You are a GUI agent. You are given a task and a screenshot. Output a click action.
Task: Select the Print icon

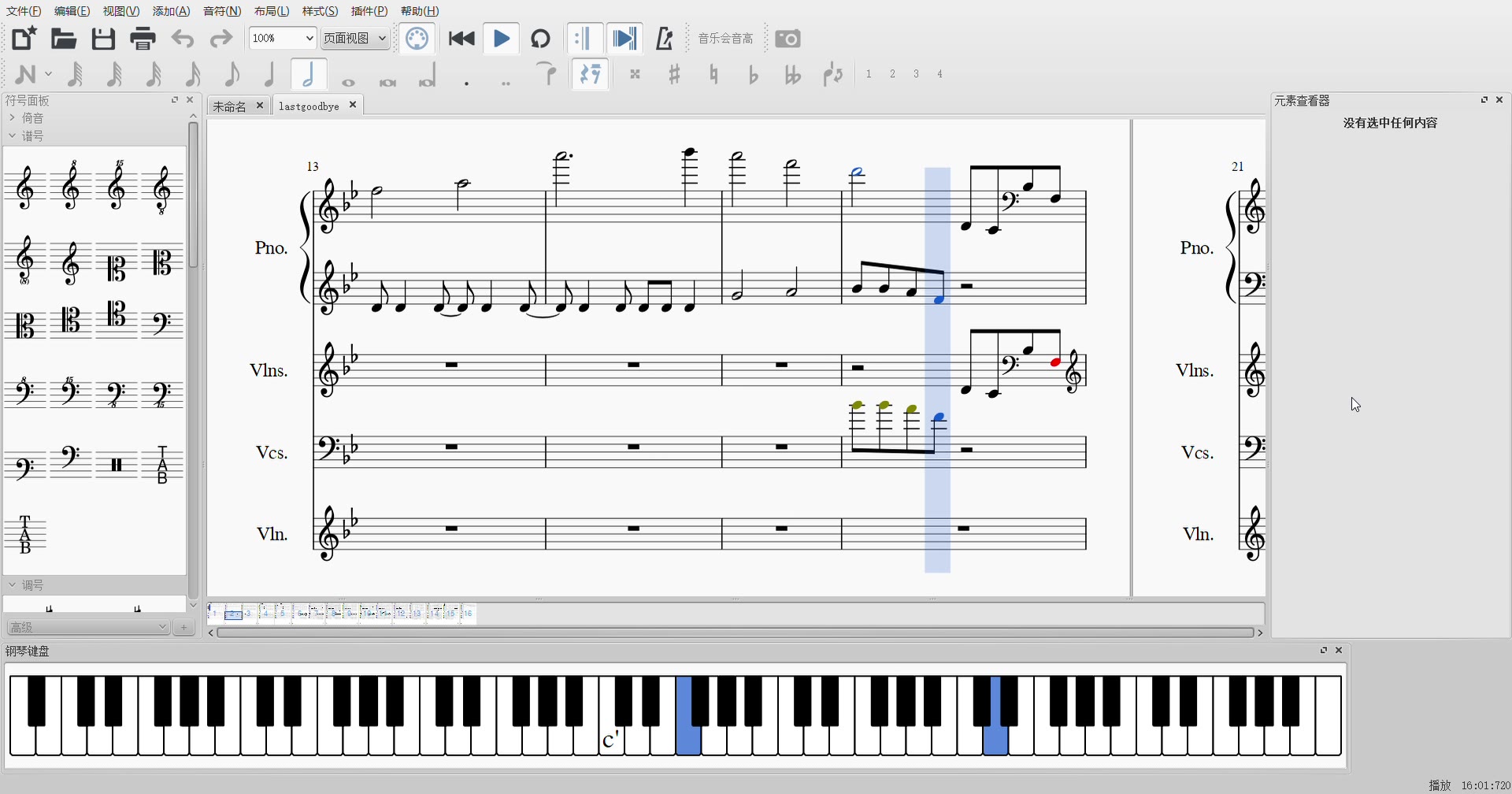(x=143, y=38)
